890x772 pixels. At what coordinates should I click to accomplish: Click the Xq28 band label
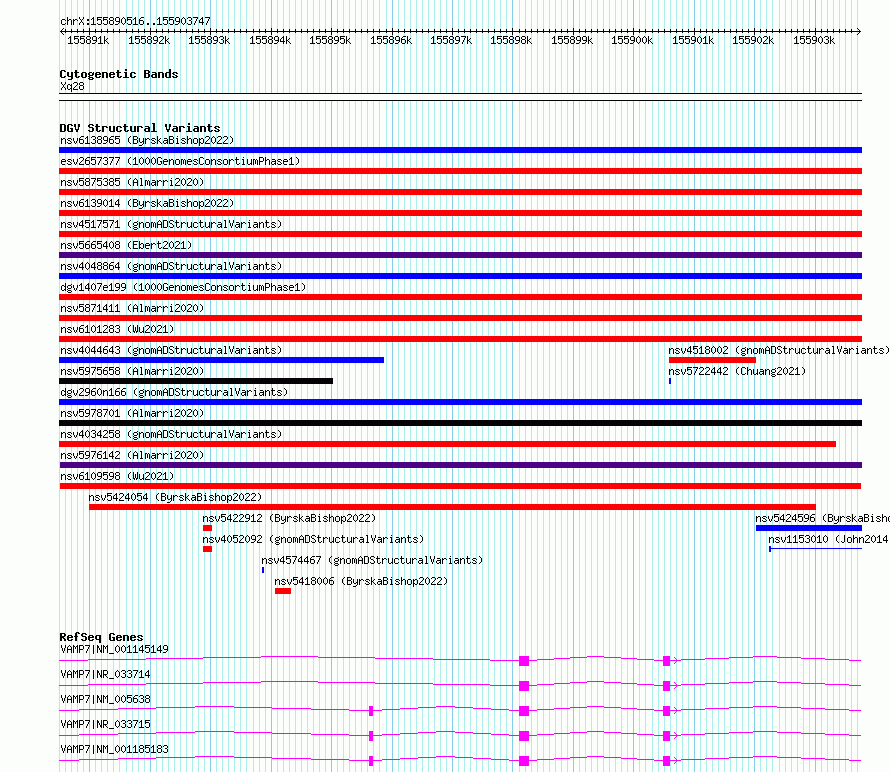pos(72,86)
